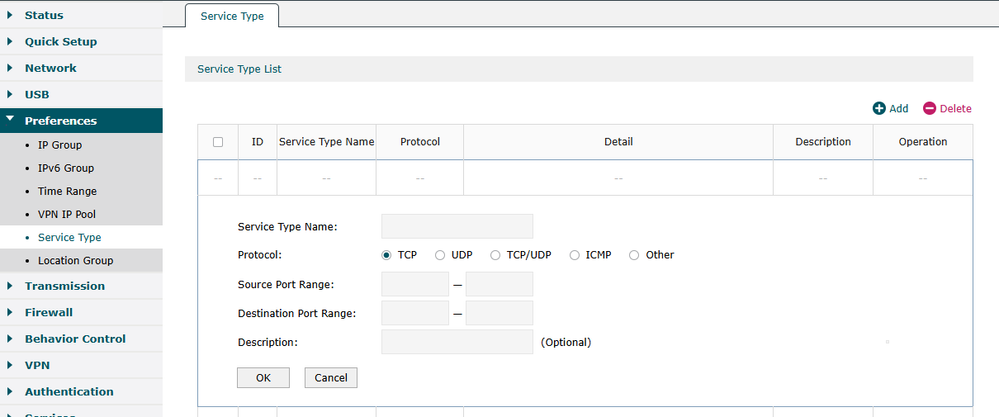
Task: Tick the select-all checkbox in table header
Action: 218,142
